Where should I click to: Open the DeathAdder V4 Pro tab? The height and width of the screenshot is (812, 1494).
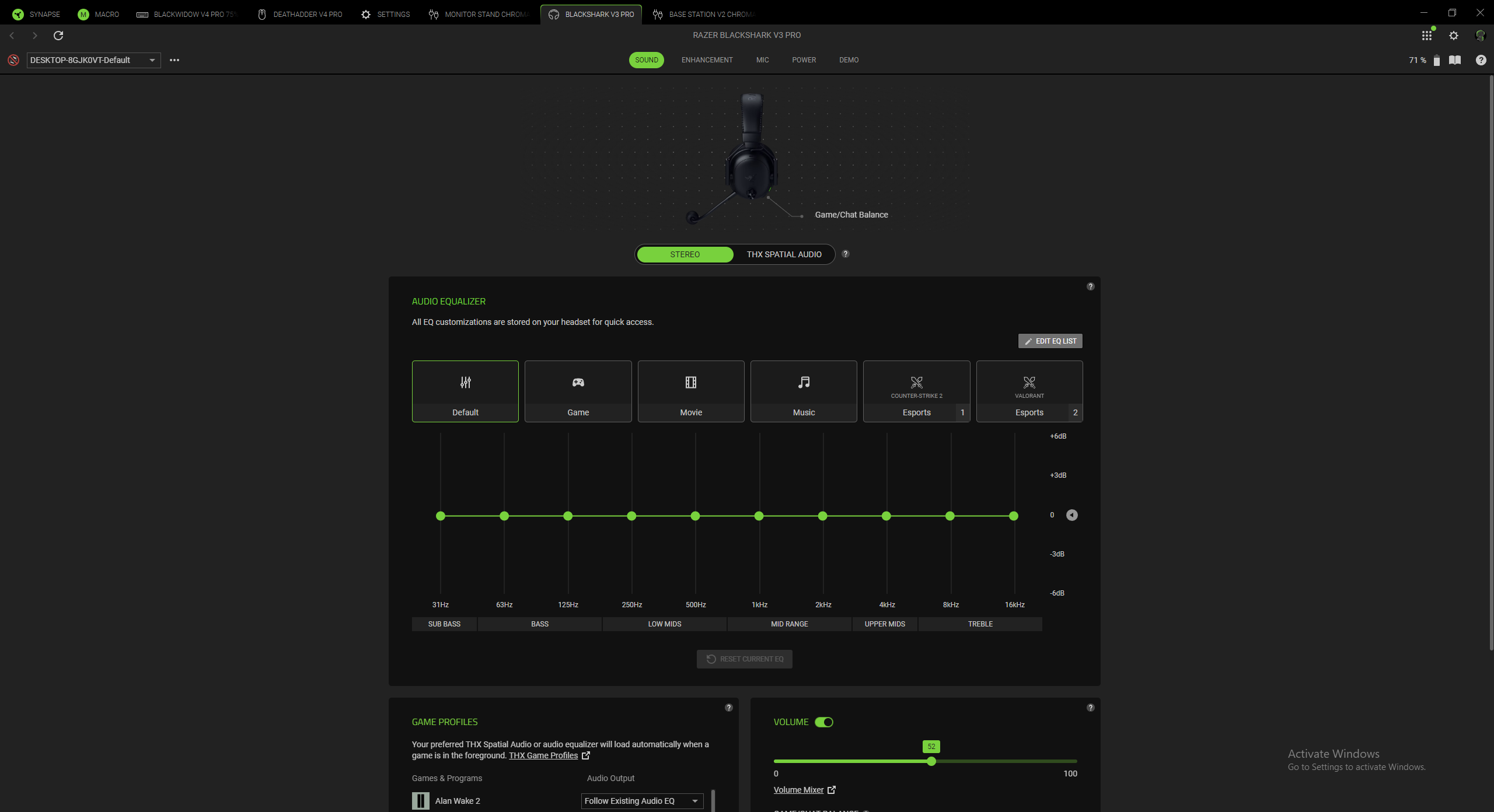pos(300,14)
